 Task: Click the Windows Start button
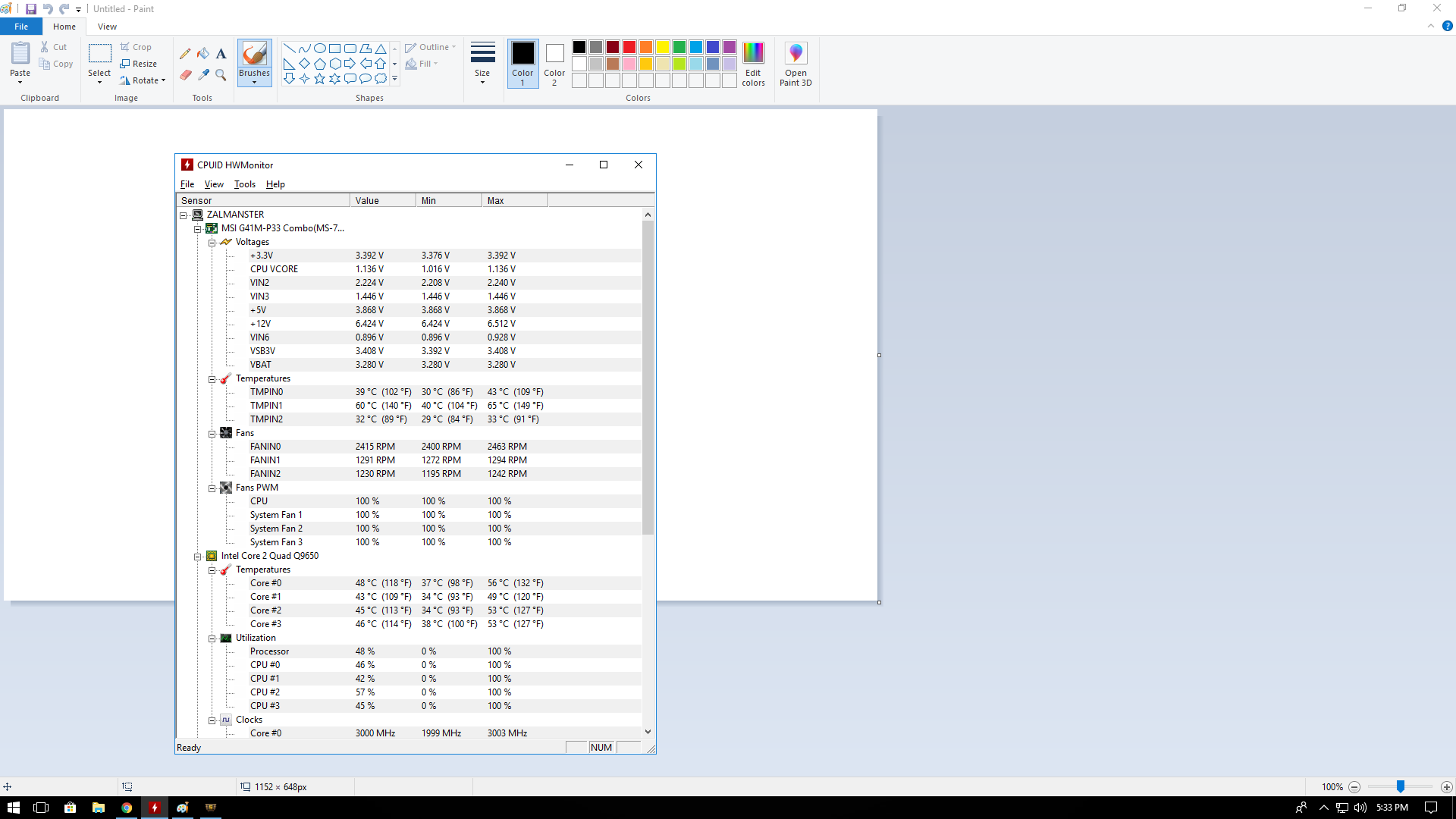coord(14,808)
